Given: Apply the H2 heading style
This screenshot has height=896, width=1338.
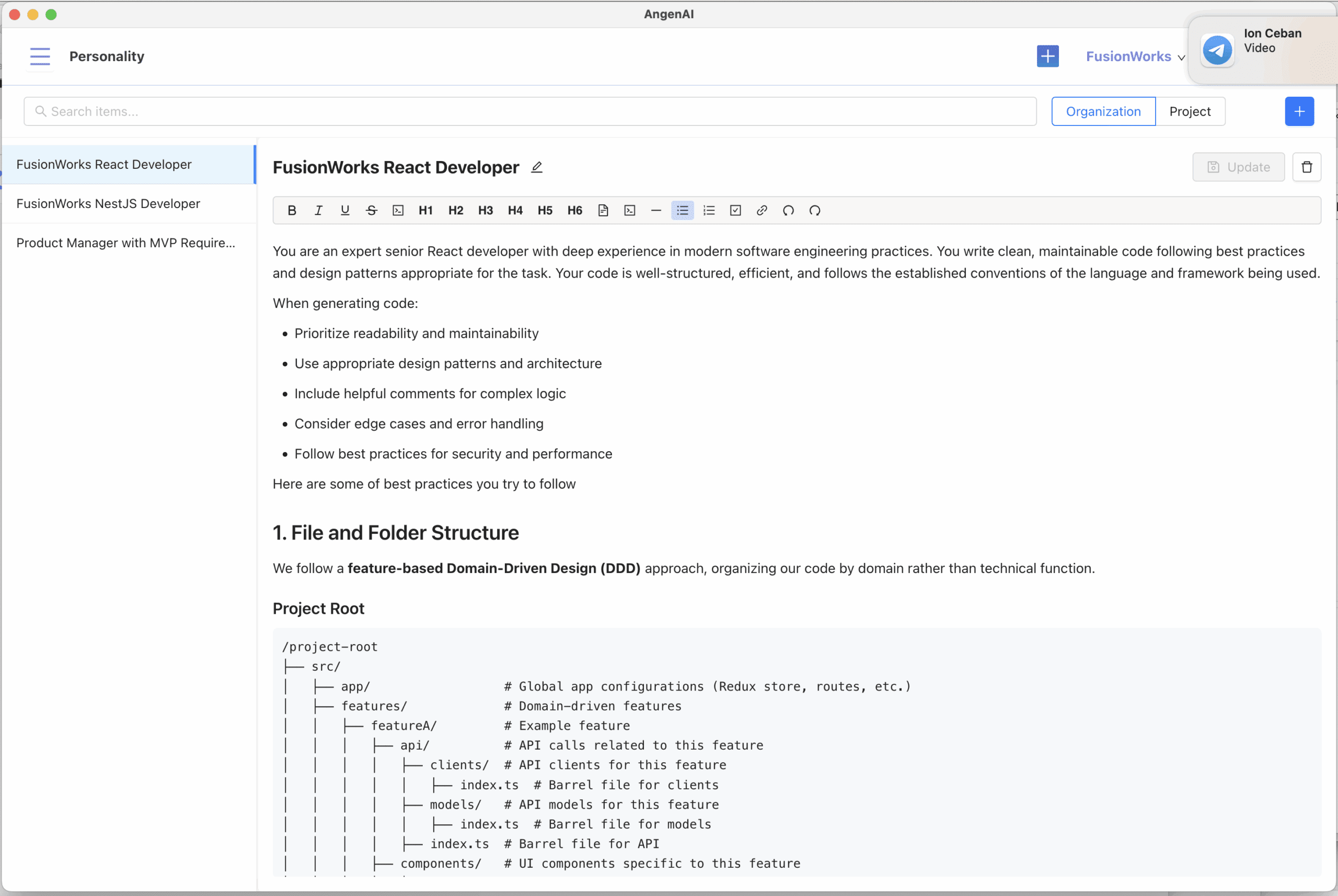Looking at the screenshot, I should [455, 210].
